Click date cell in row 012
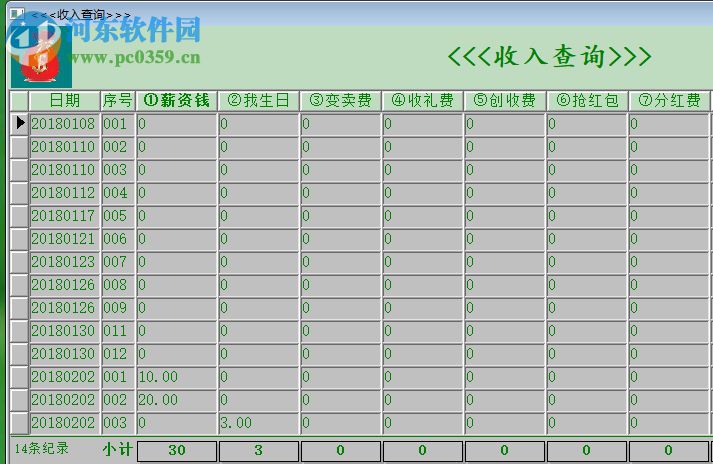Viewport: 713px width, 464px height. 65,353
